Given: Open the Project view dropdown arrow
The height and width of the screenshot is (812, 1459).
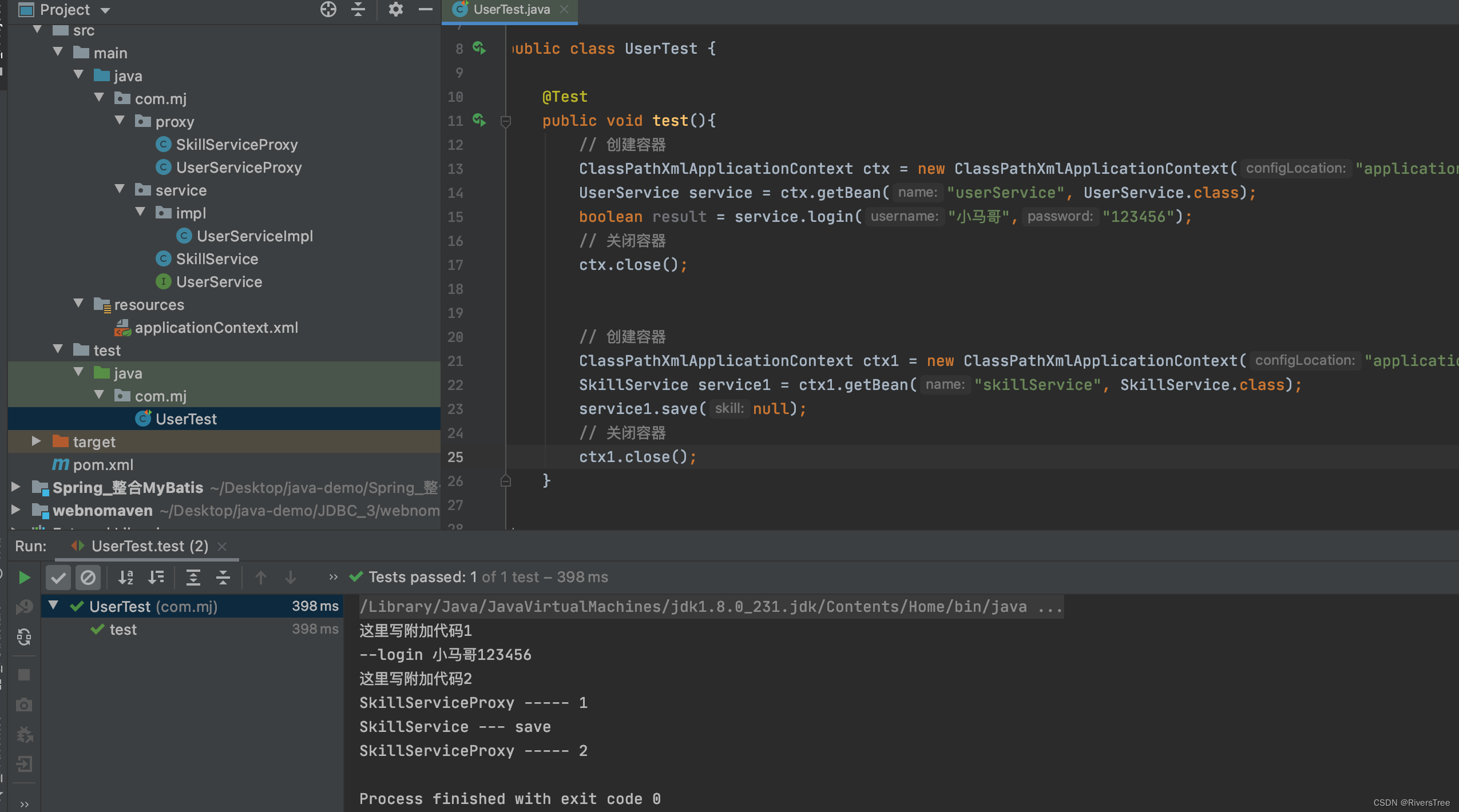Looking at the screenshot, I should [x=105, y=10].
